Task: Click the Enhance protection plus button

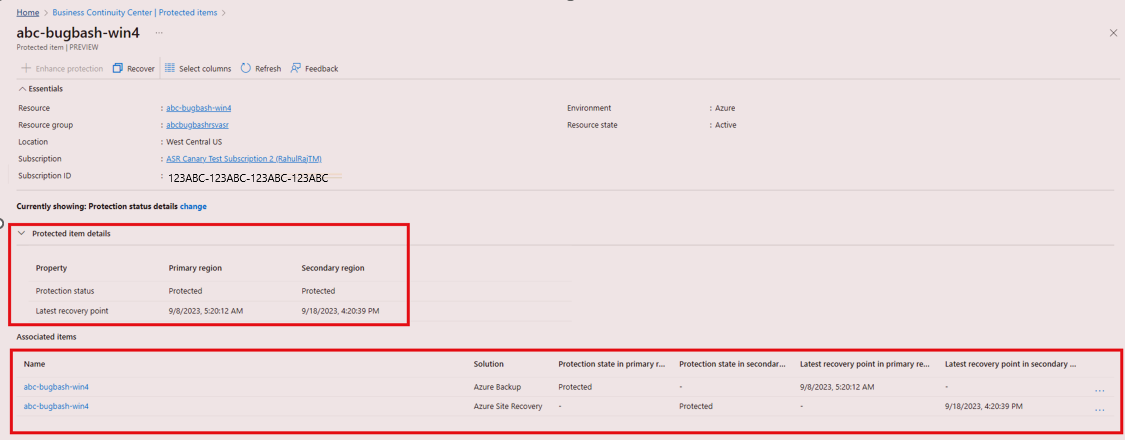Action: pos(26,68)
